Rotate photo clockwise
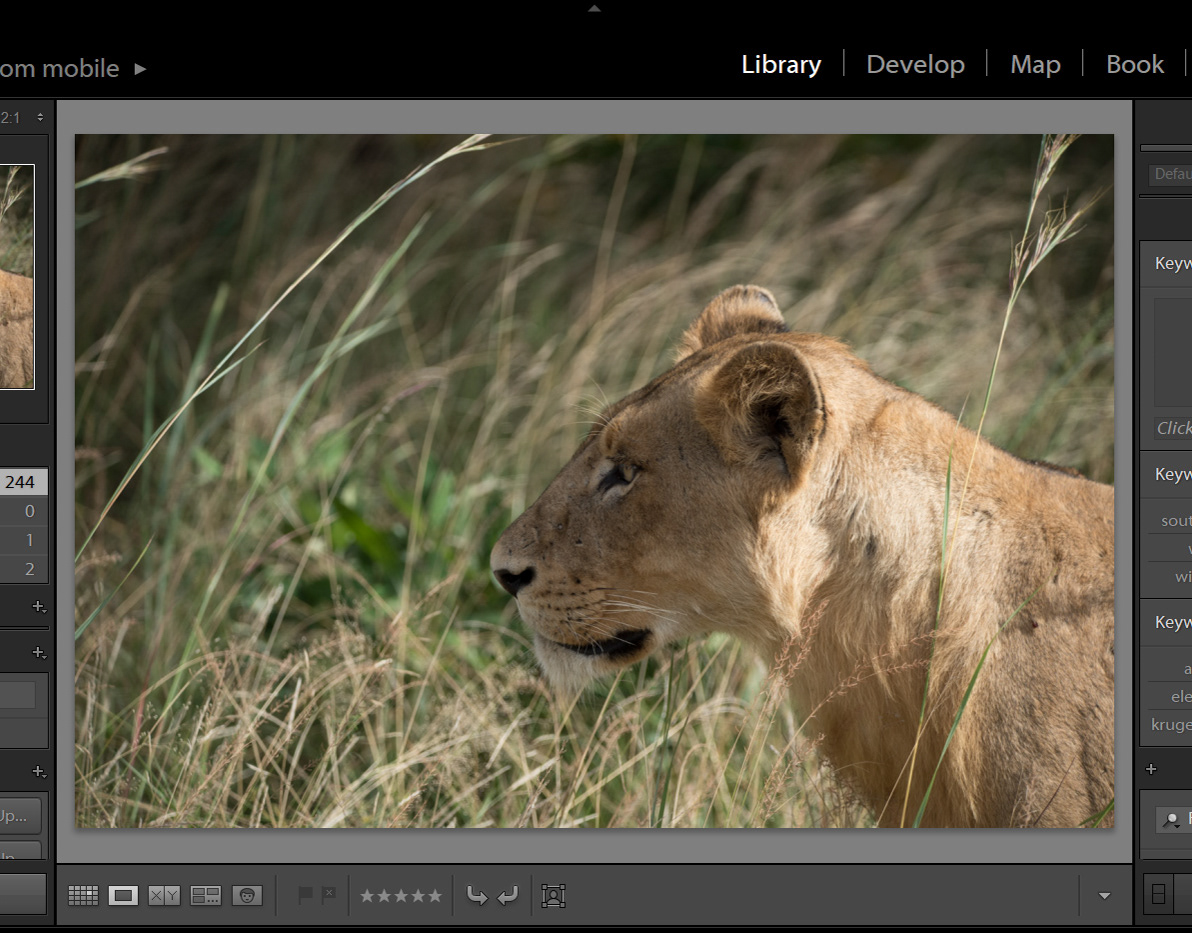This screenshot has width=1192, height=933. [508, 896]
